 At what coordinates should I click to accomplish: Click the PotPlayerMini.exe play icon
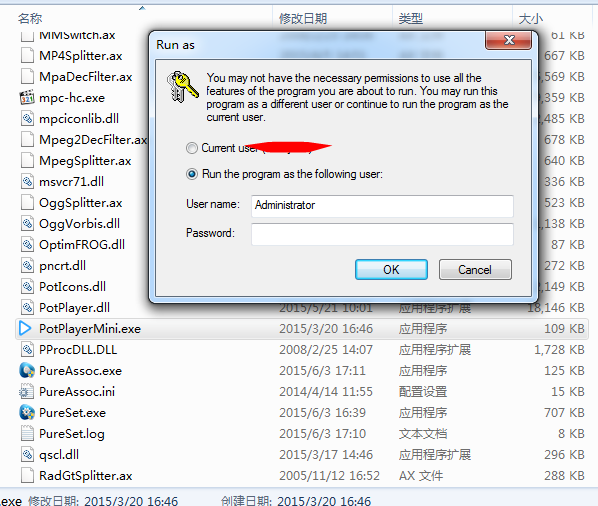tap(25, 328)
